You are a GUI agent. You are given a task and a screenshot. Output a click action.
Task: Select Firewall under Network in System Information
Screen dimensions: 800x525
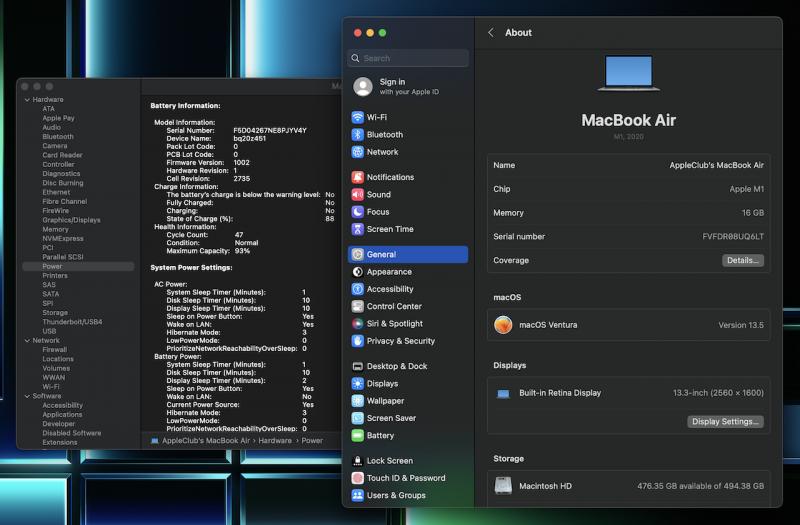tap(54, 349)
